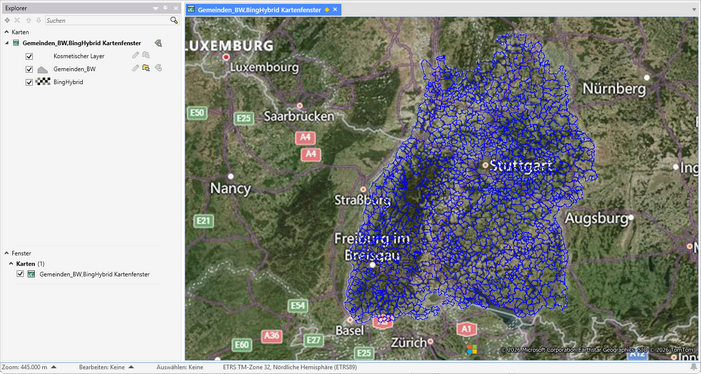Click the pin marker on the Kartenfenster tab
The image size is (701, 374).
(327, 9)
